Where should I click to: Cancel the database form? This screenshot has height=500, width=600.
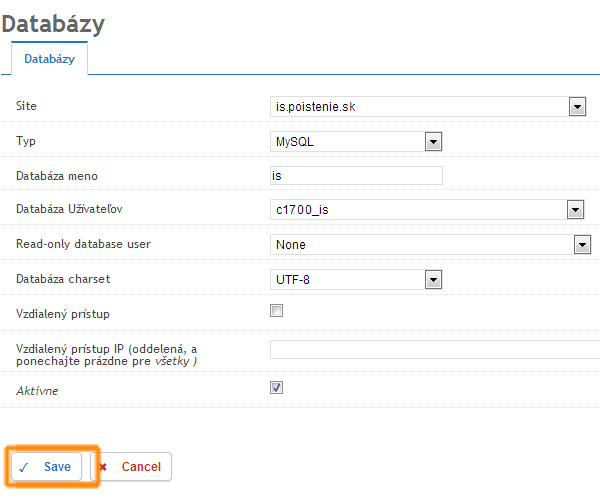(x=132, y=467)
